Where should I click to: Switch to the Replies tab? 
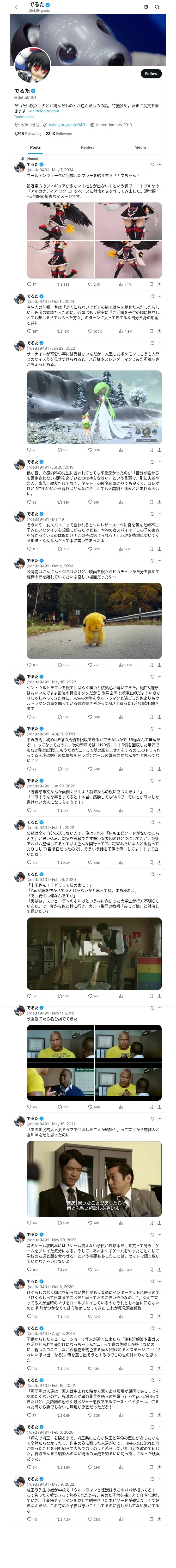tap(87, 147)
